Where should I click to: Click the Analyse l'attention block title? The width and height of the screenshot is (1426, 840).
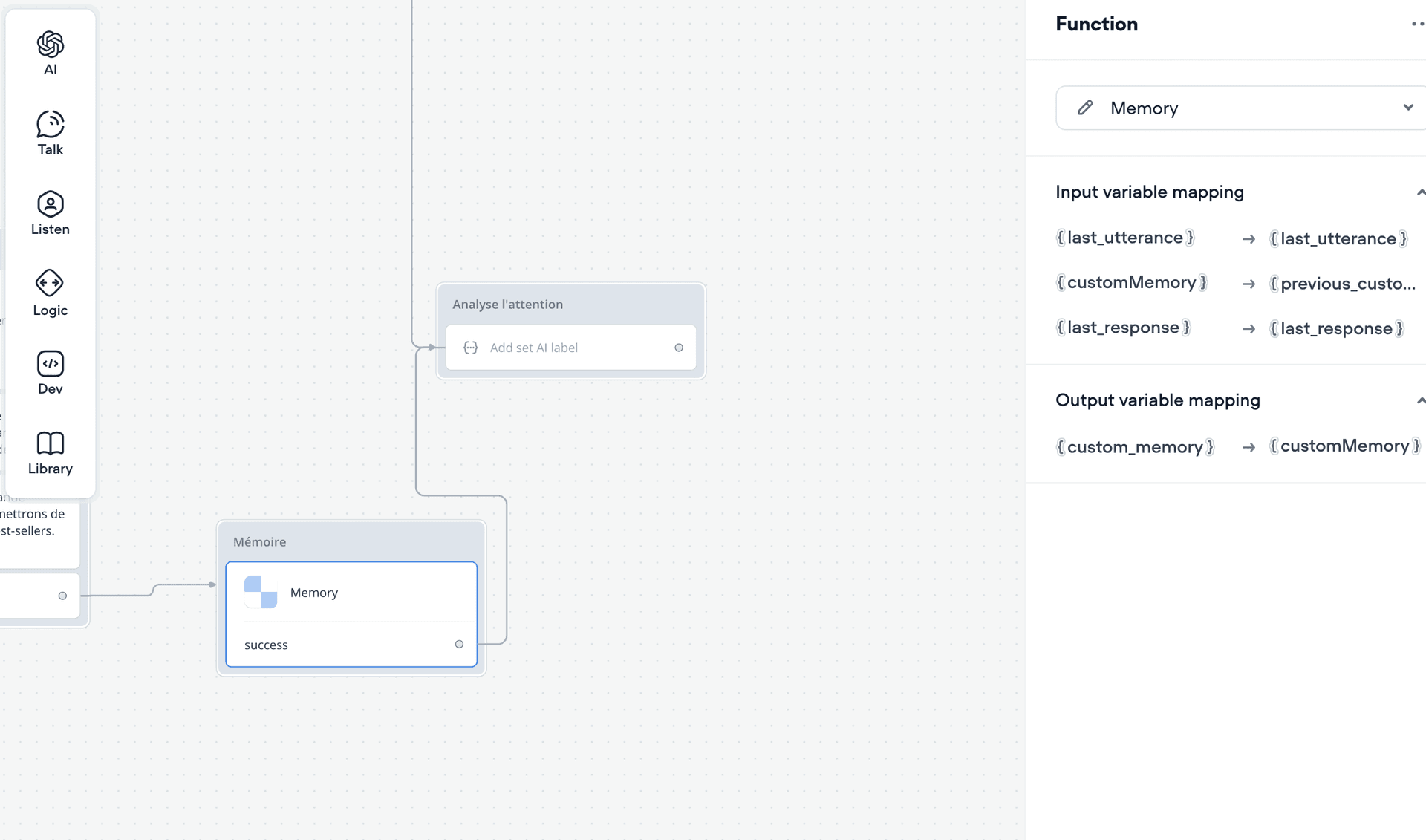[x=507, y=305]
